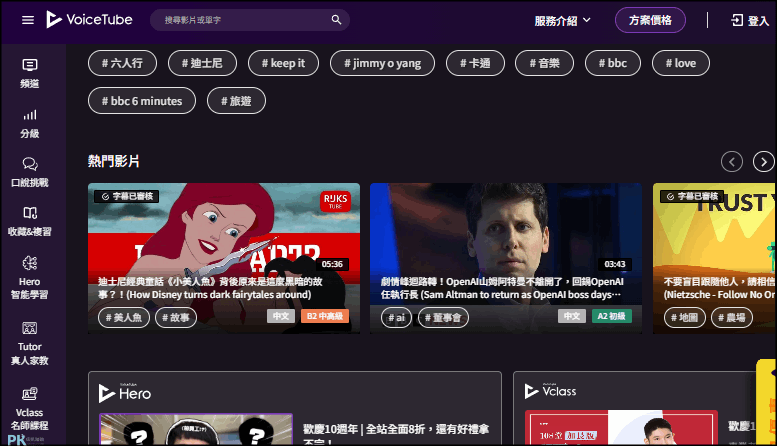Expand the 服務介紹 dropdown

[x=562, y=21]
